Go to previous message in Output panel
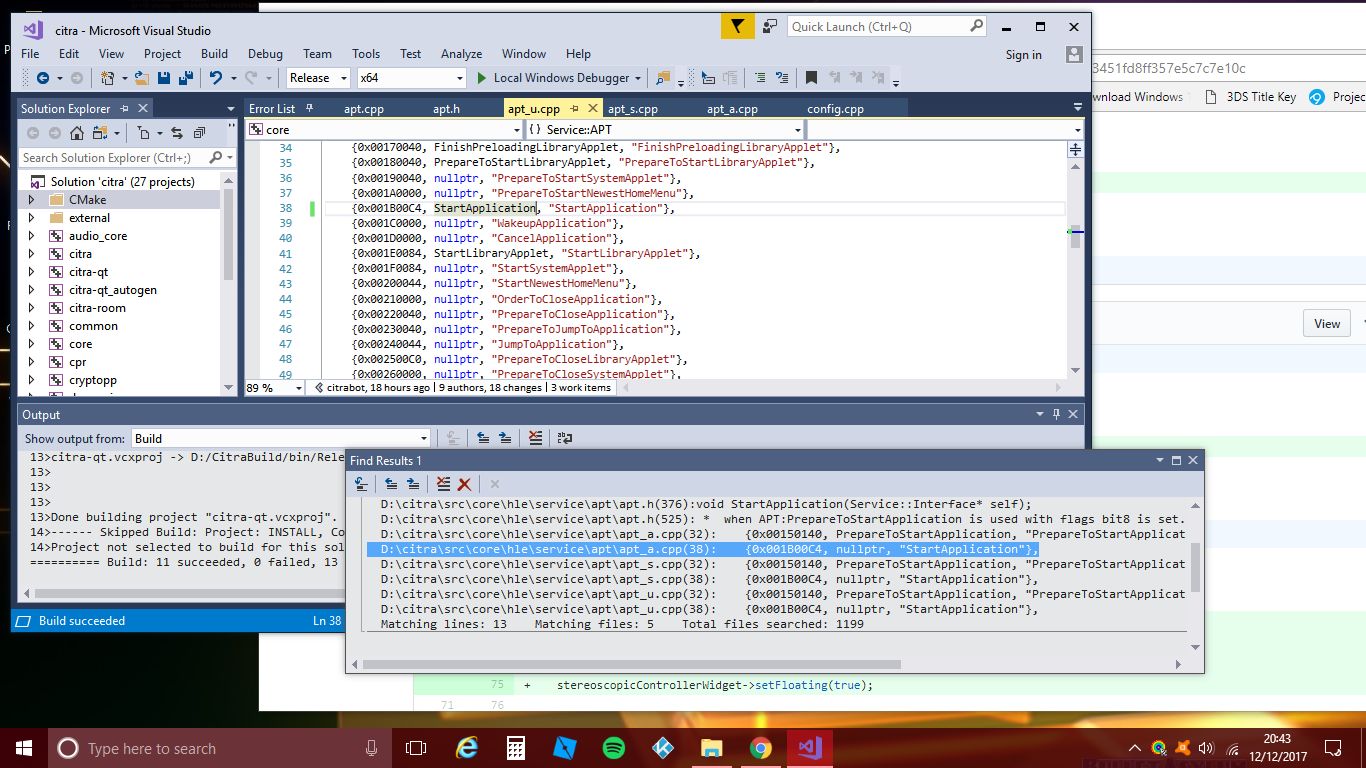Screen dimensions: 1366x768 point(483,438)
